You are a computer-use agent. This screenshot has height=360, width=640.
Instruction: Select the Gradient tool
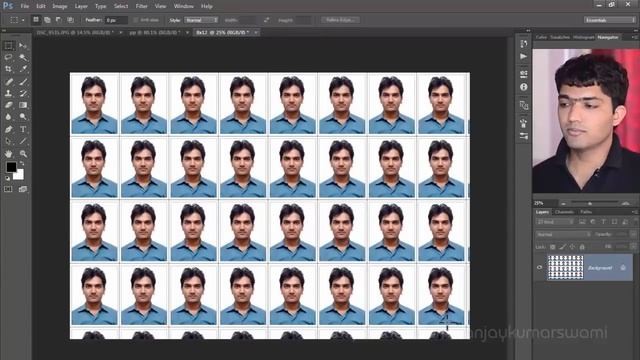(23, 105)
